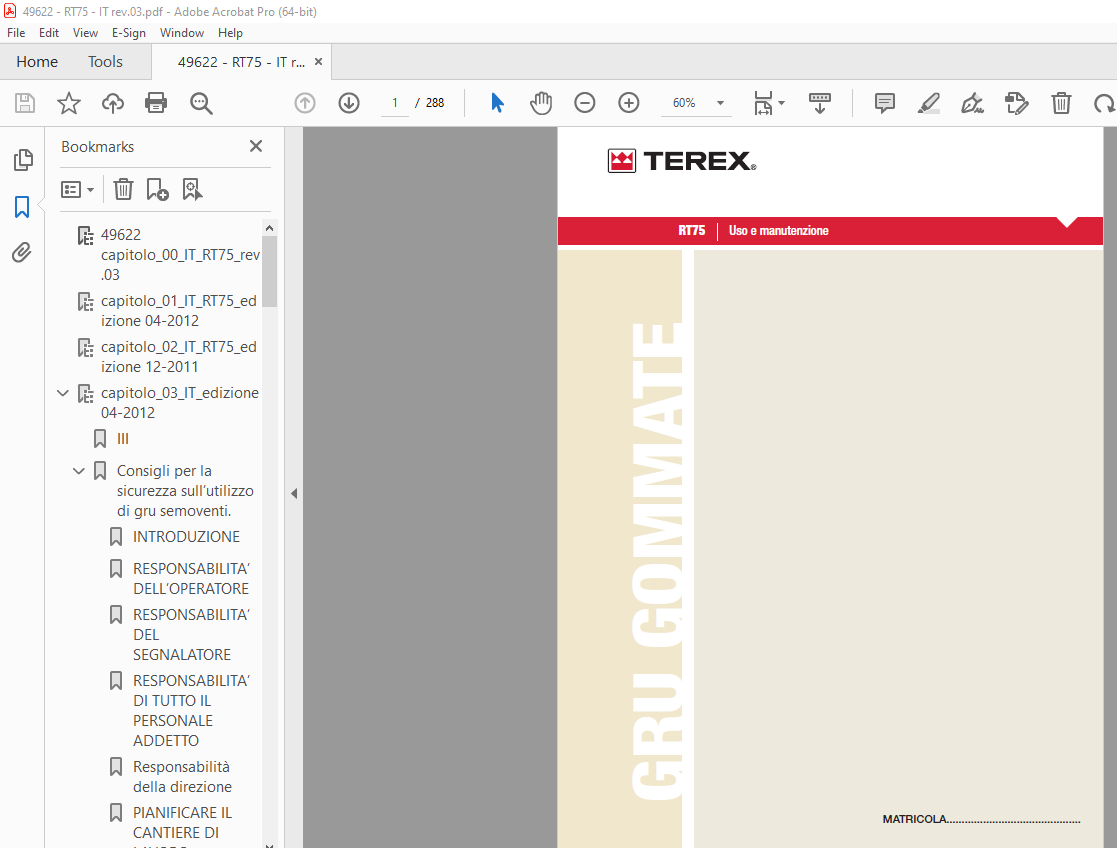
Task: Click the Edit PDF stamp icon
Action: 1017,103
